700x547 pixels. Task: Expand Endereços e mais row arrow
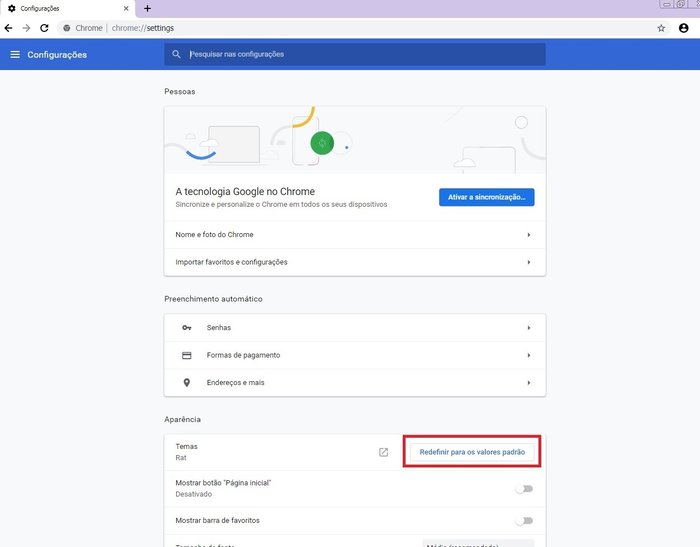pos(529,383)
